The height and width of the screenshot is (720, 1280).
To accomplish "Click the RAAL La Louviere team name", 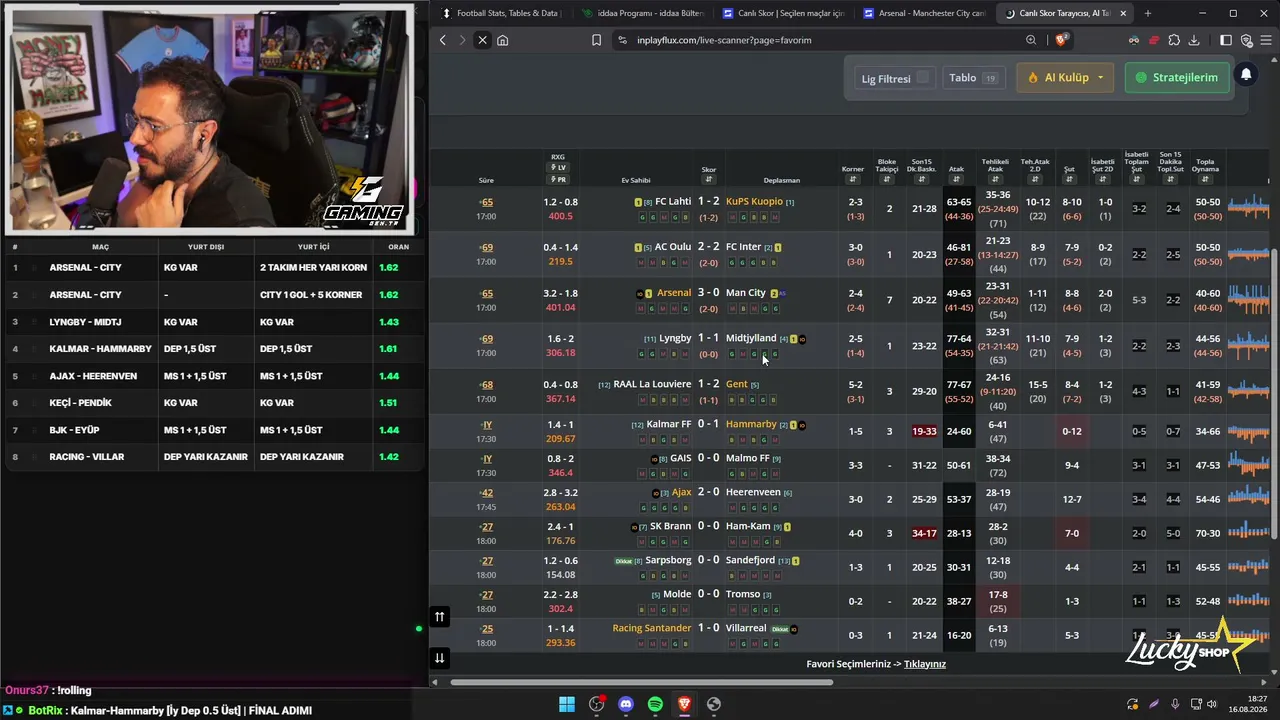I will tap(652, 384).
